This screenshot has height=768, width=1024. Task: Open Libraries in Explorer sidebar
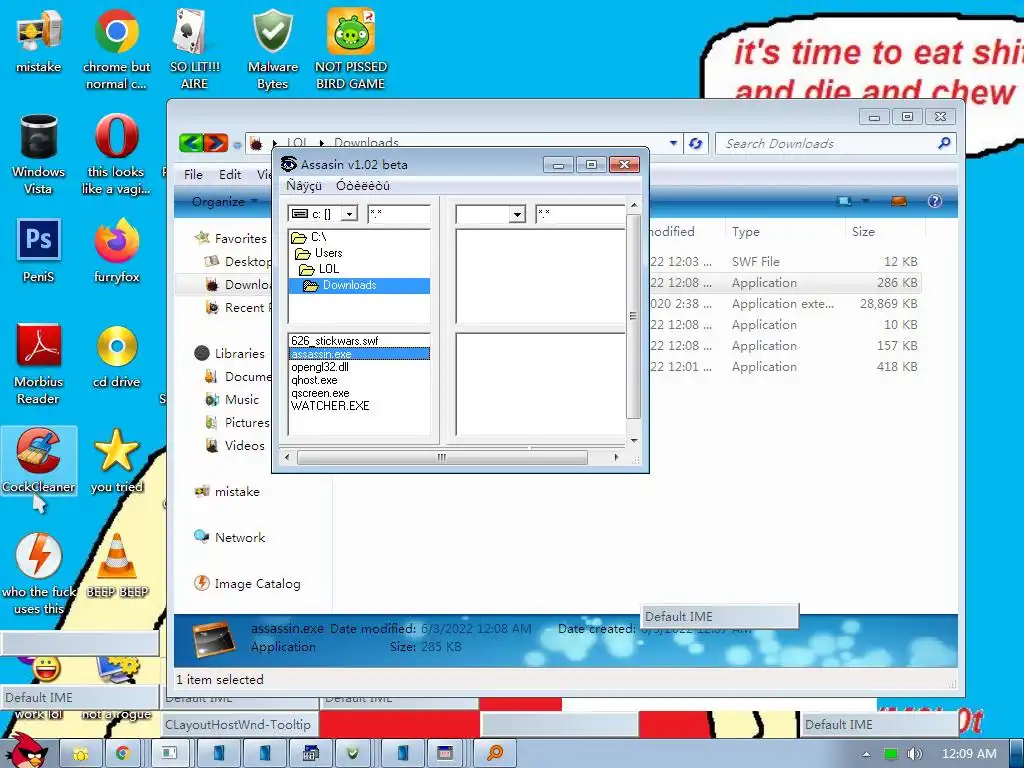pos(230,353)
